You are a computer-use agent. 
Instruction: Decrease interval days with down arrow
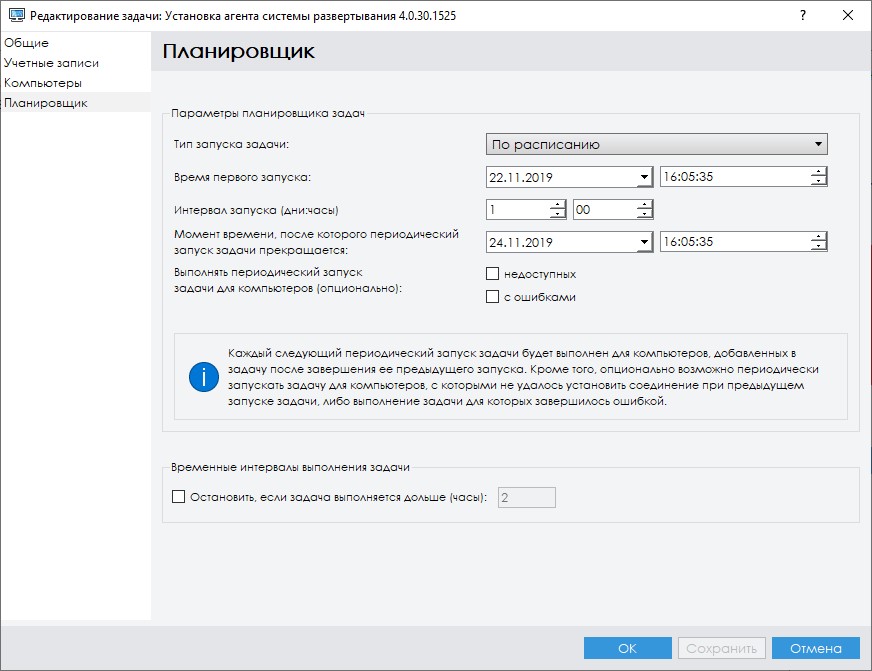point(557,214)
